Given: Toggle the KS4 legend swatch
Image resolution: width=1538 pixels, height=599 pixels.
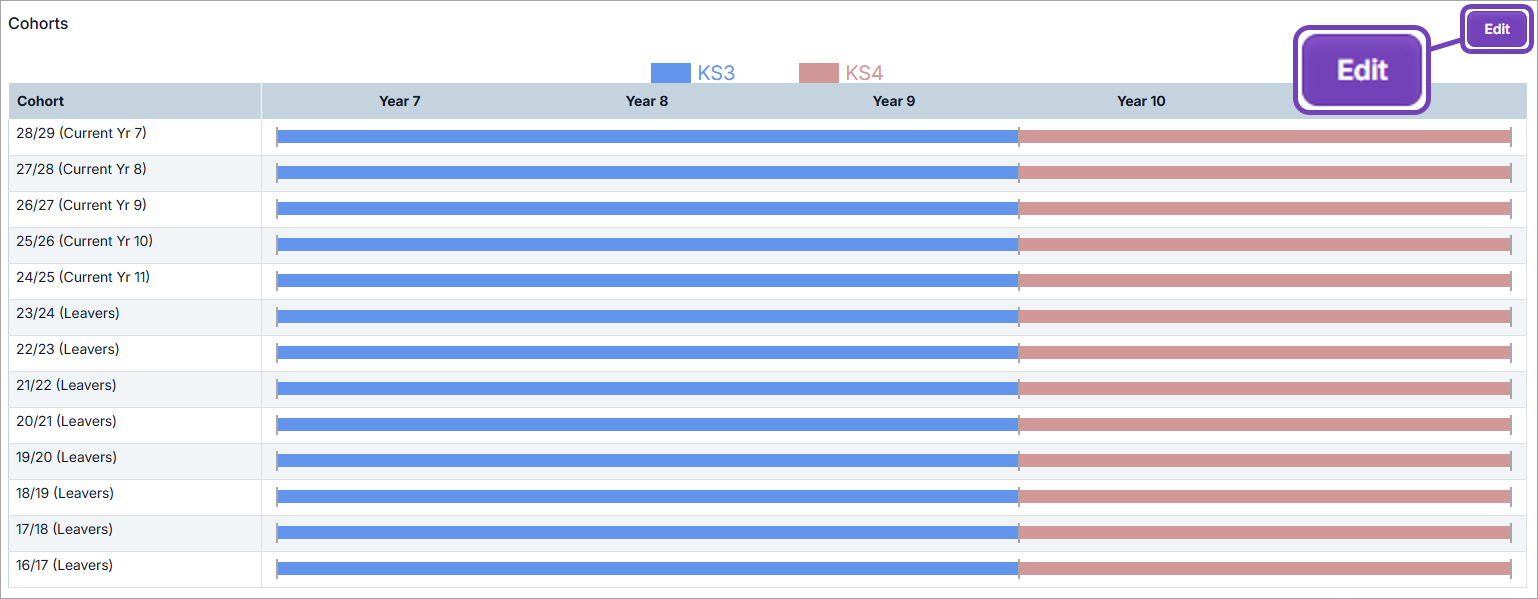Looking at the screenshot, I should tap(818, 73).
